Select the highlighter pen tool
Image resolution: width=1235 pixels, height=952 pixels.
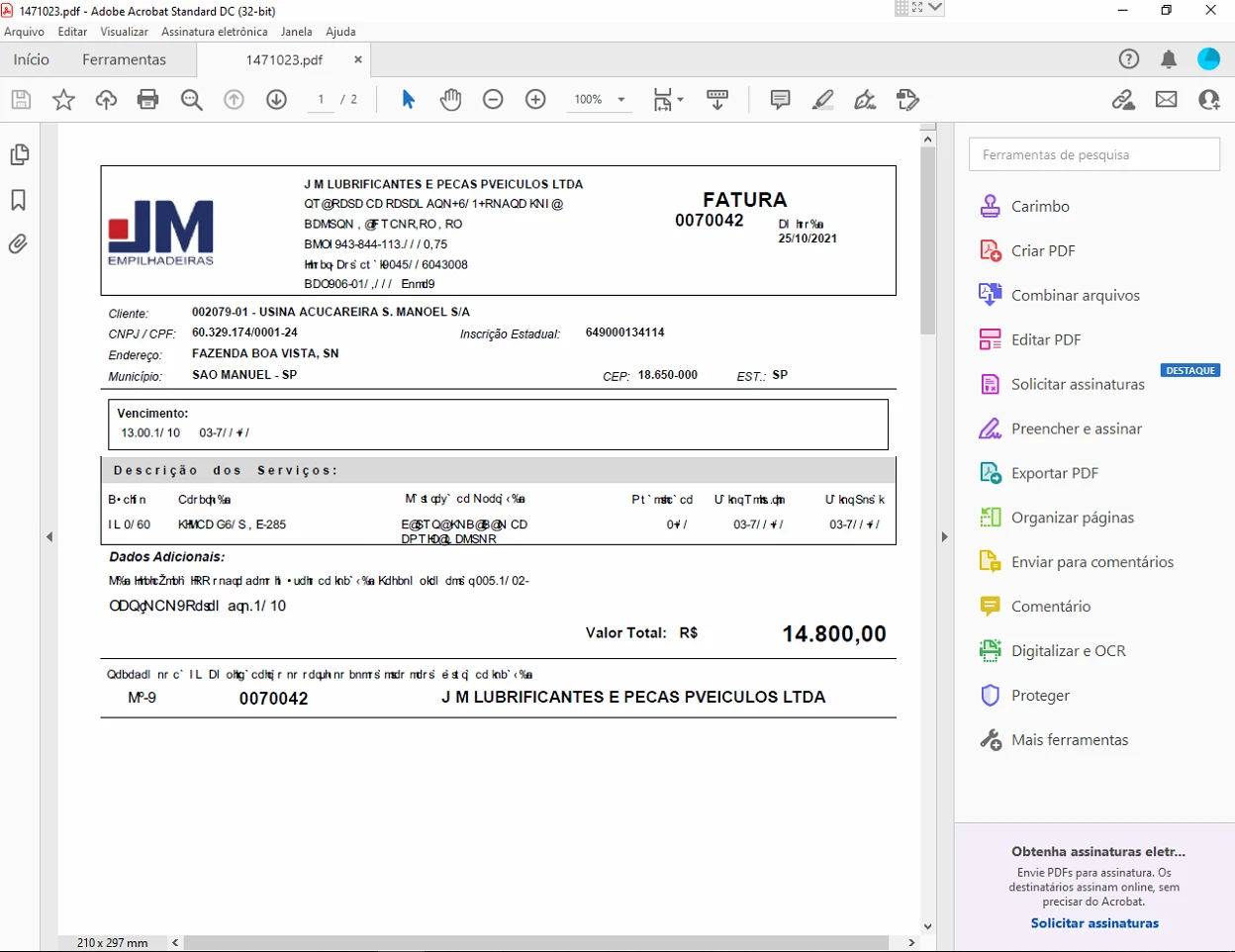pos(823,100)
